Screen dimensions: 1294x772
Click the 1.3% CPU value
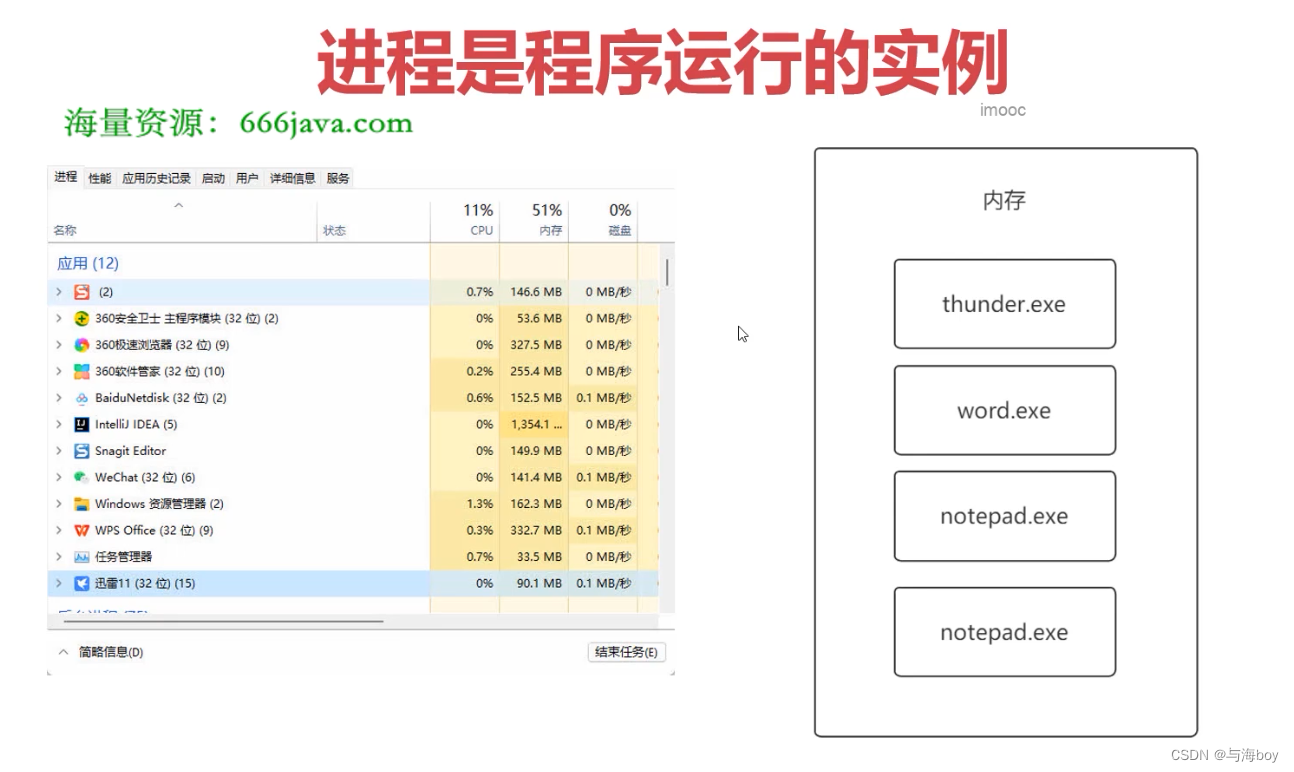(480, 504)
